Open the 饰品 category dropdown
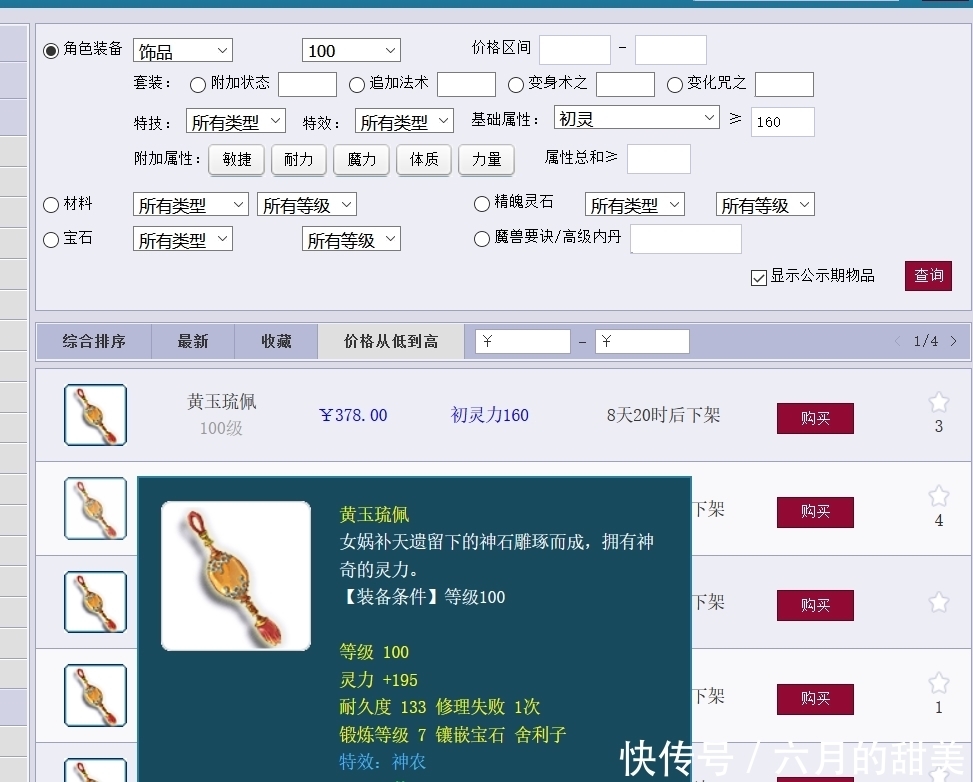The width and height of the screenshot is (973, 782). click(182, 49)
